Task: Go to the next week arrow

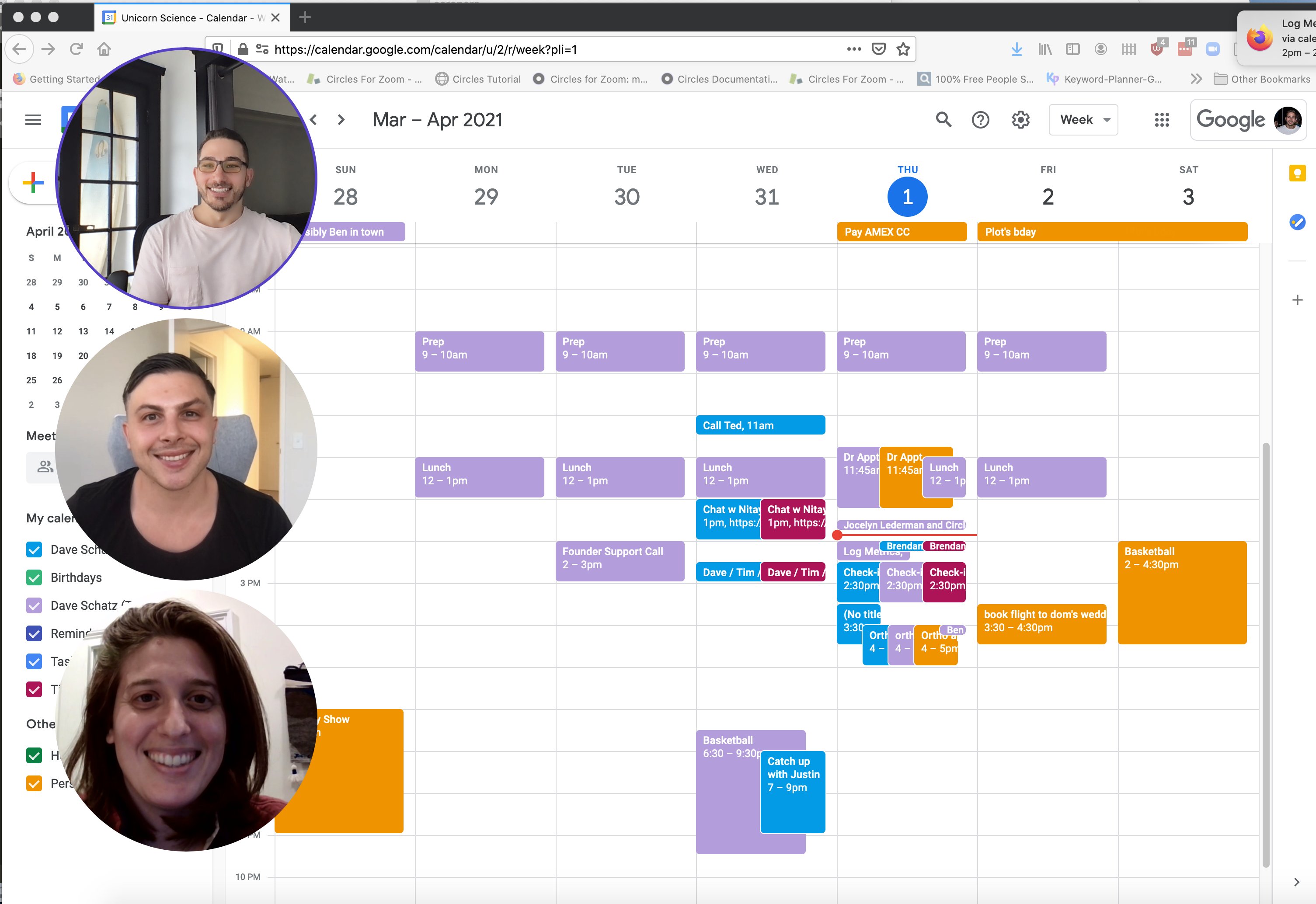Action: (x=341, y=119)
